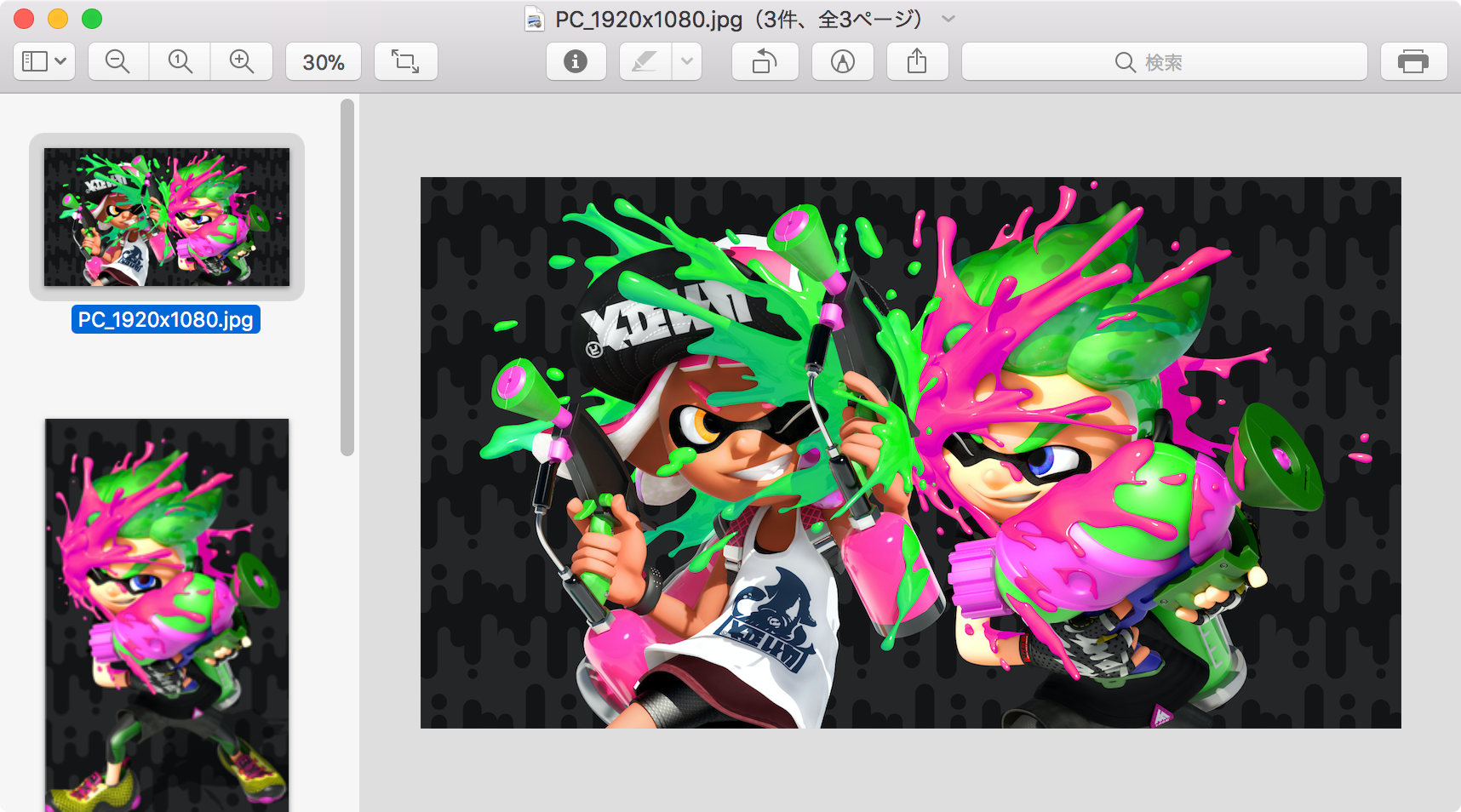Activate the highlight pen tool
1461x812 pixels.
click(x=645, y=61)
